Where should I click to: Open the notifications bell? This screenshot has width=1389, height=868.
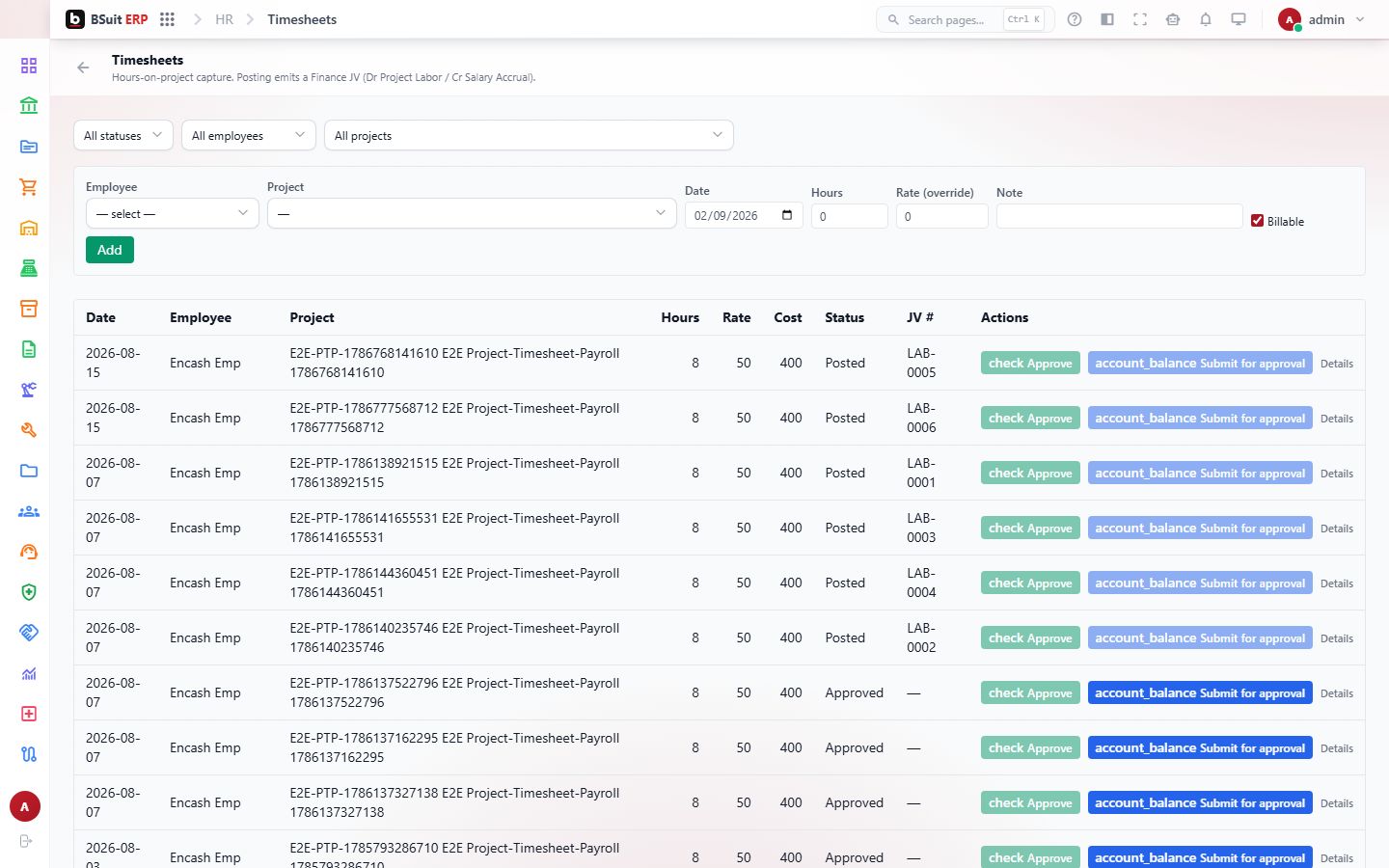pyautogui.click(x=1206, y=19)
